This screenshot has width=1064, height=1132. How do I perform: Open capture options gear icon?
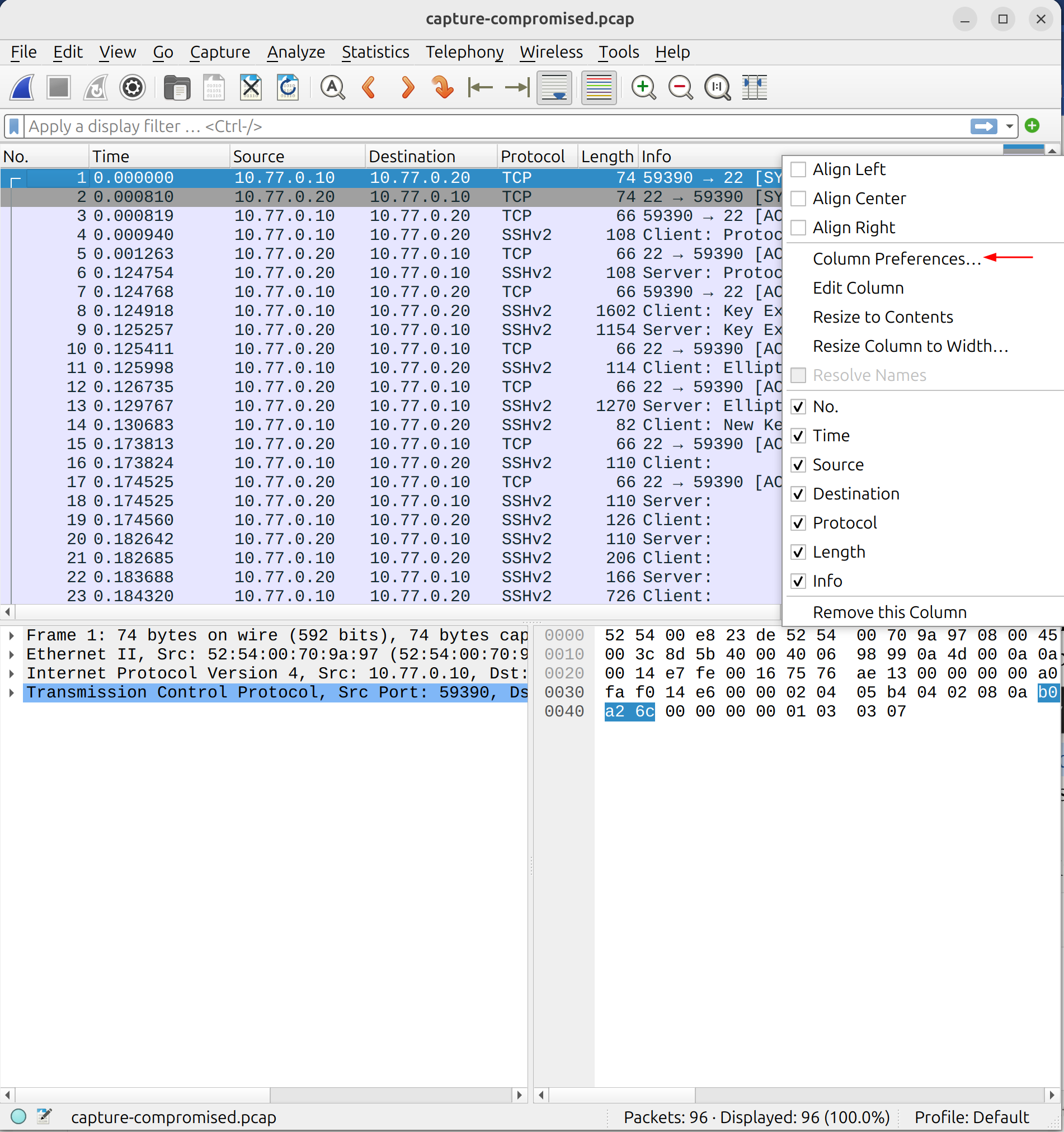[x=133, y=88]
